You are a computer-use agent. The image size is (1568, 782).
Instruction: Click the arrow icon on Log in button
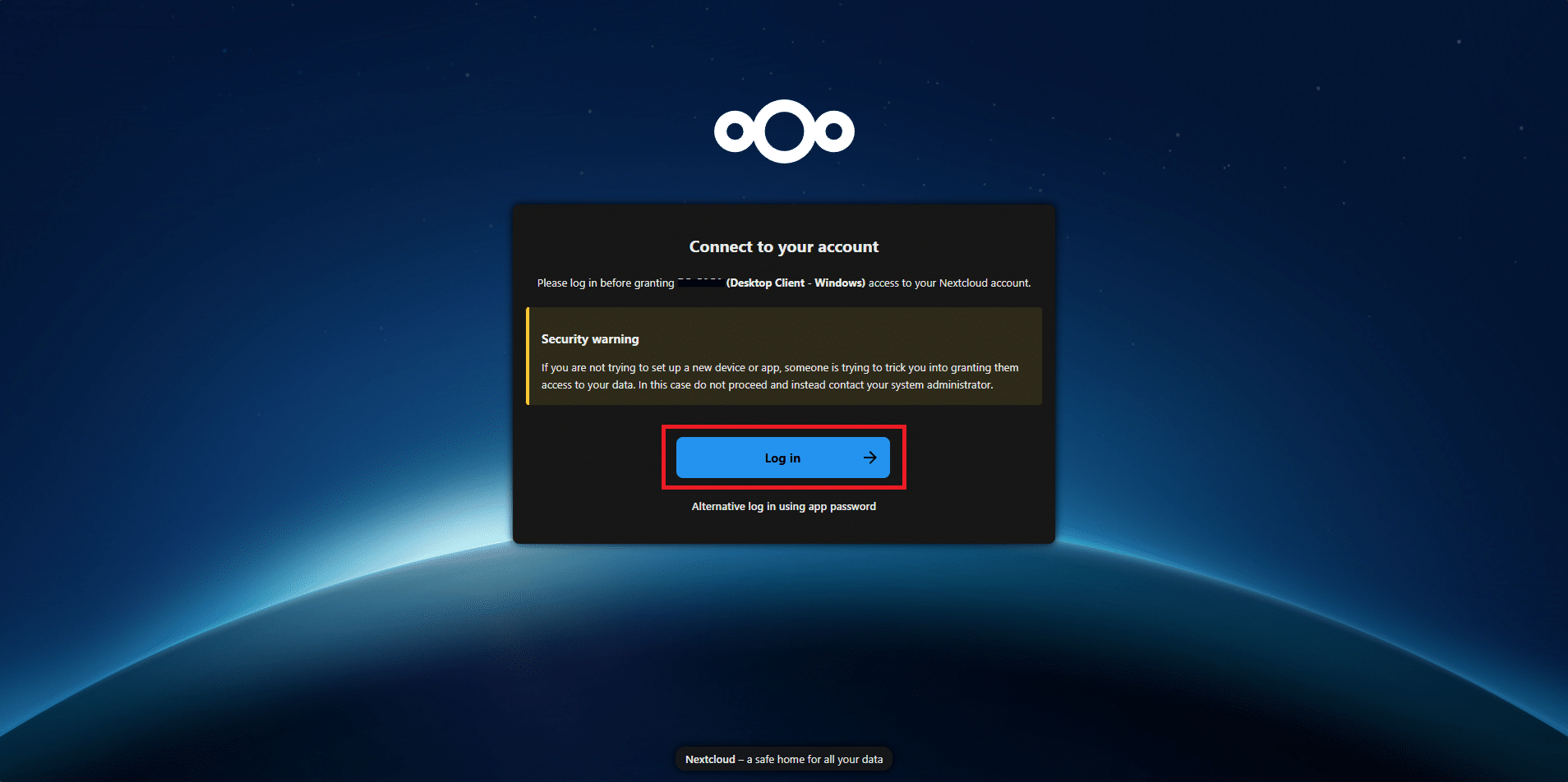coord(870,458)
